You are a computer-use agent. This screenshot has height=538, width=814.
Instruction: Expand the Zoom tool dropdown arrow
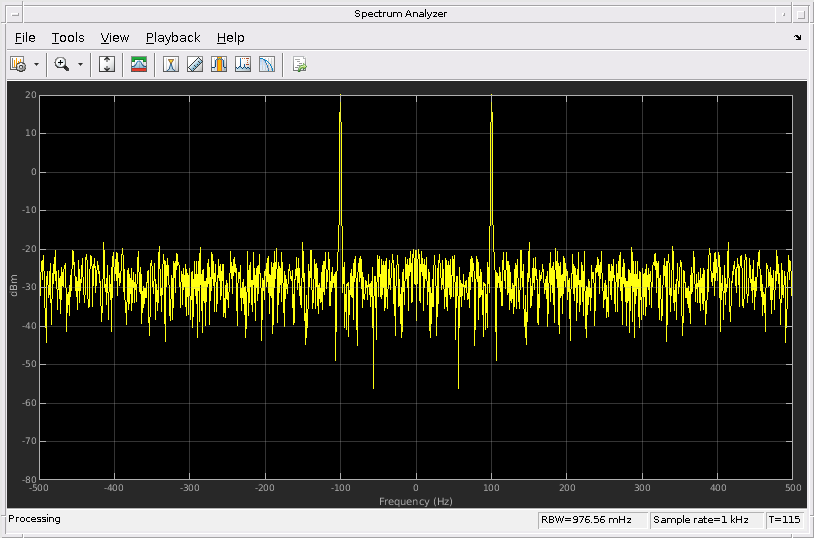pos(81,64)
